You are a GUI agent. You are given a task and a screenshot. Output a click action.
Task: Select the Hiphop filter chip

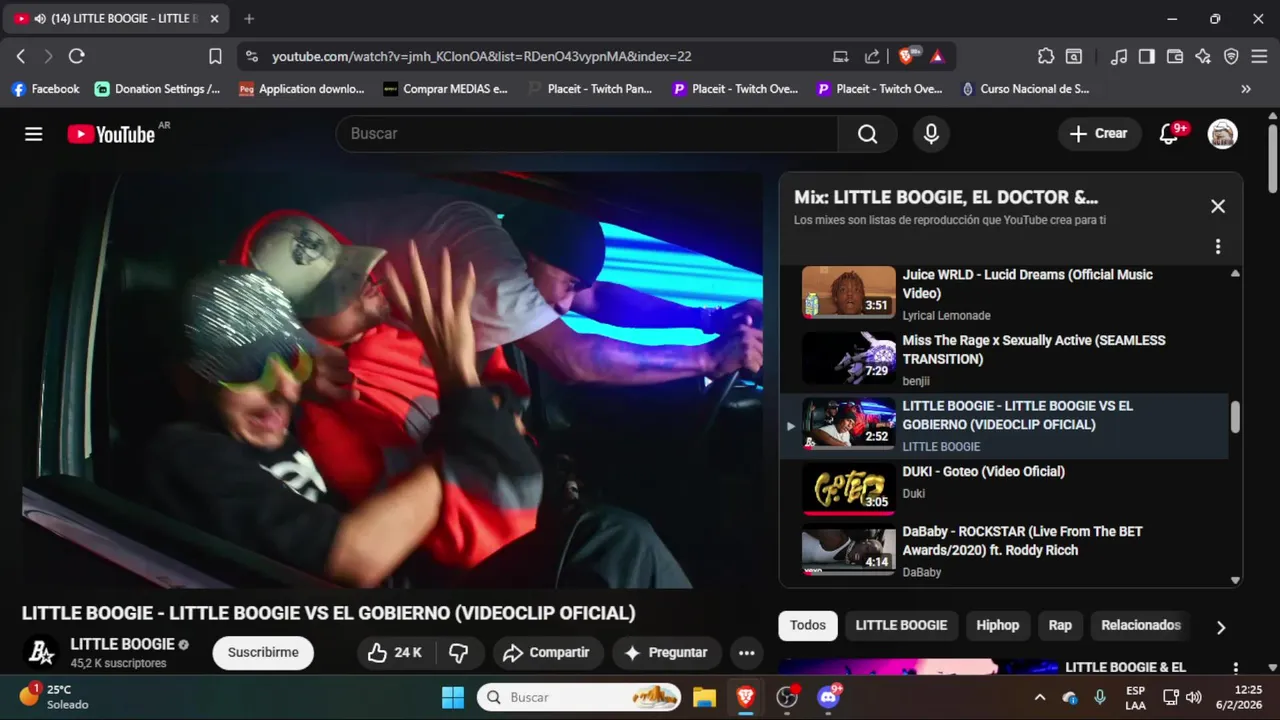pos(997,626)
